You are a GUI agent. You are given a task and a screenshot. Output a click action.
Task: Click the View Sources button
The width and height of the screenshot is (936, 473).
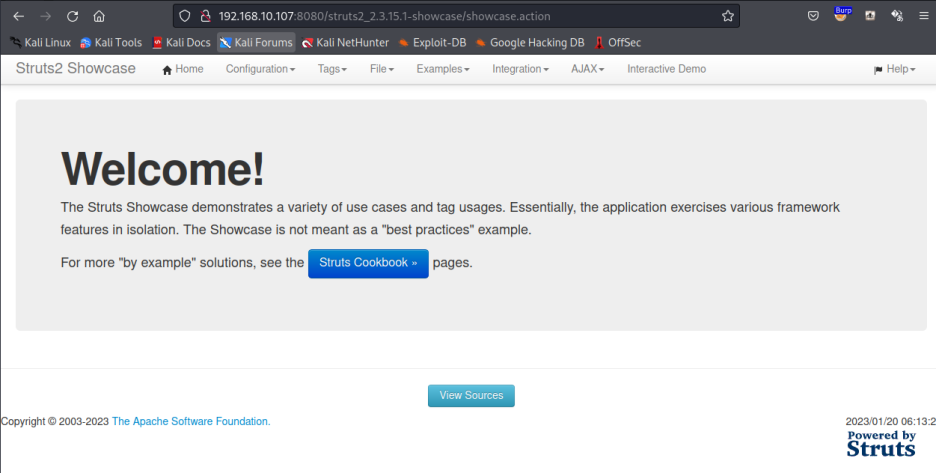tap(471, 395)
